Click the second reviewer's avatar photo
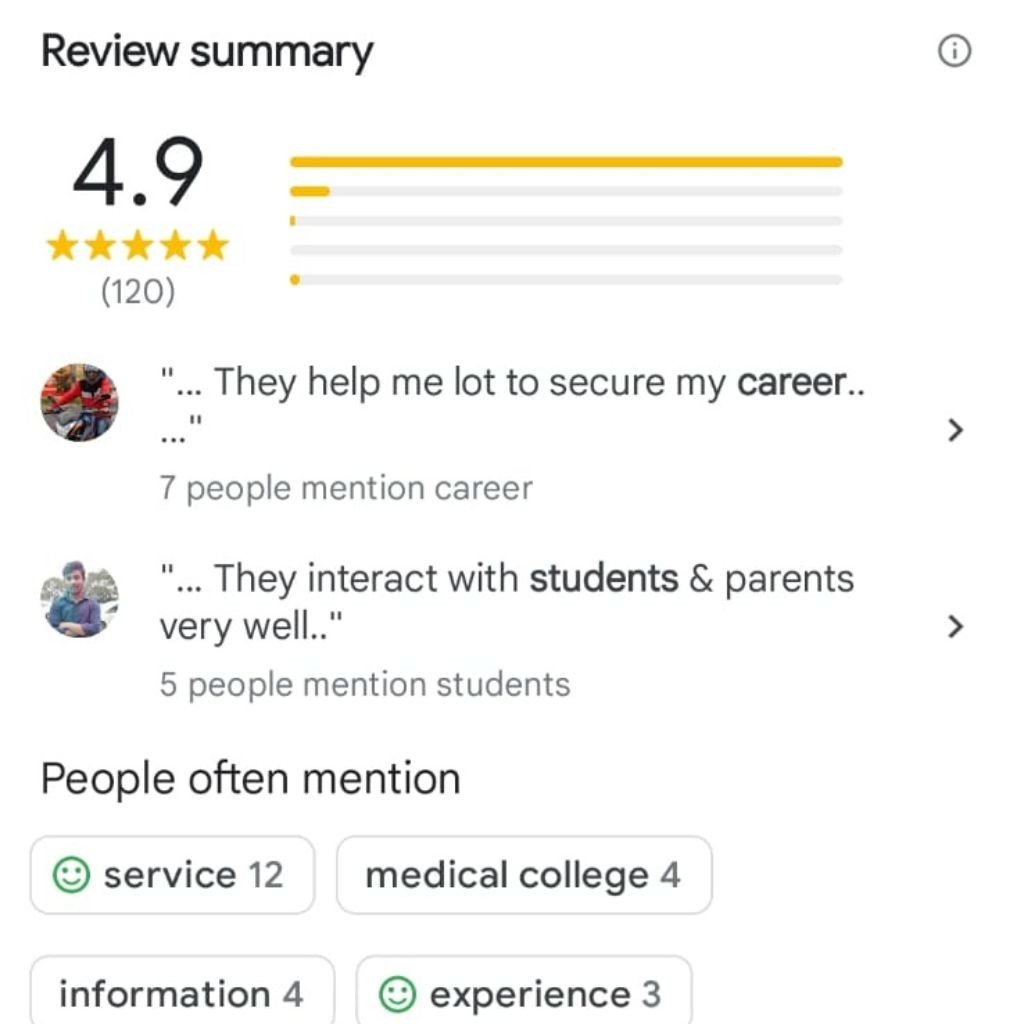The width and height of the screenshot is (1024, 1024). click(x=78, y=600)
